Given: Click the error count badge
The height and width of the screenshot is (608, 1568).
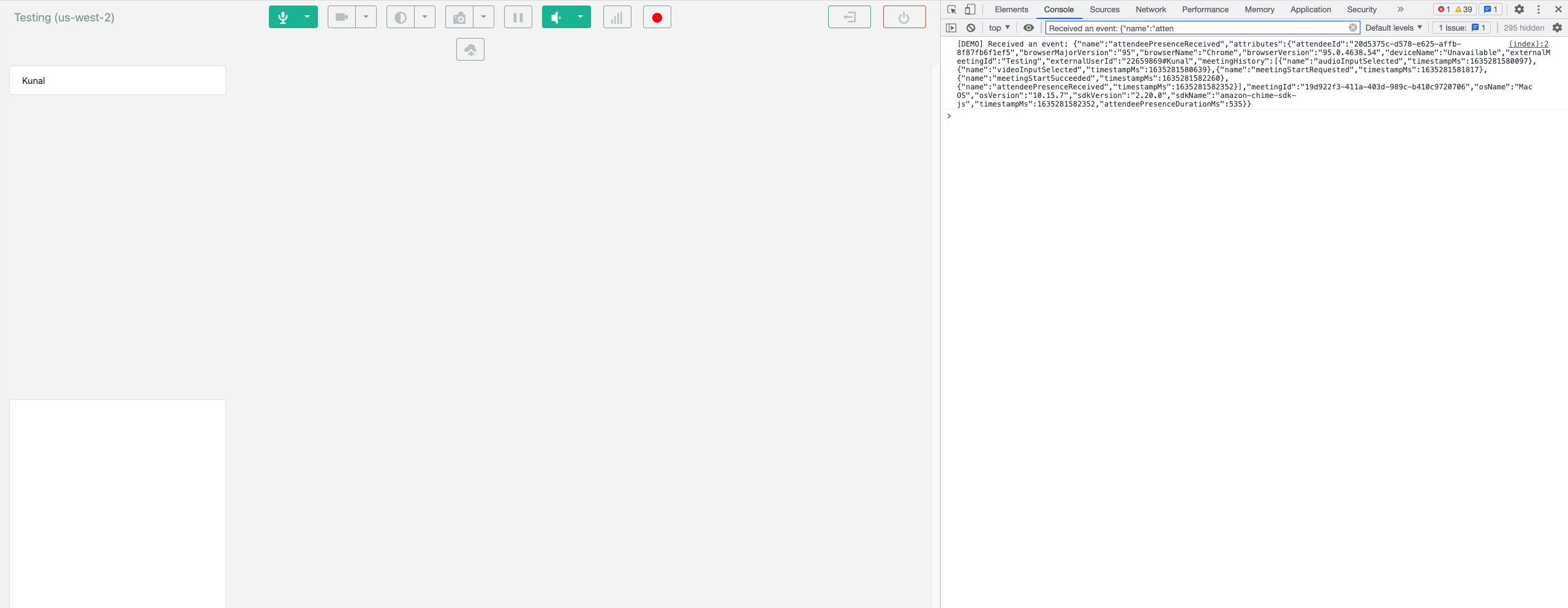Looking at the screenshot, I should point(1444,9).
